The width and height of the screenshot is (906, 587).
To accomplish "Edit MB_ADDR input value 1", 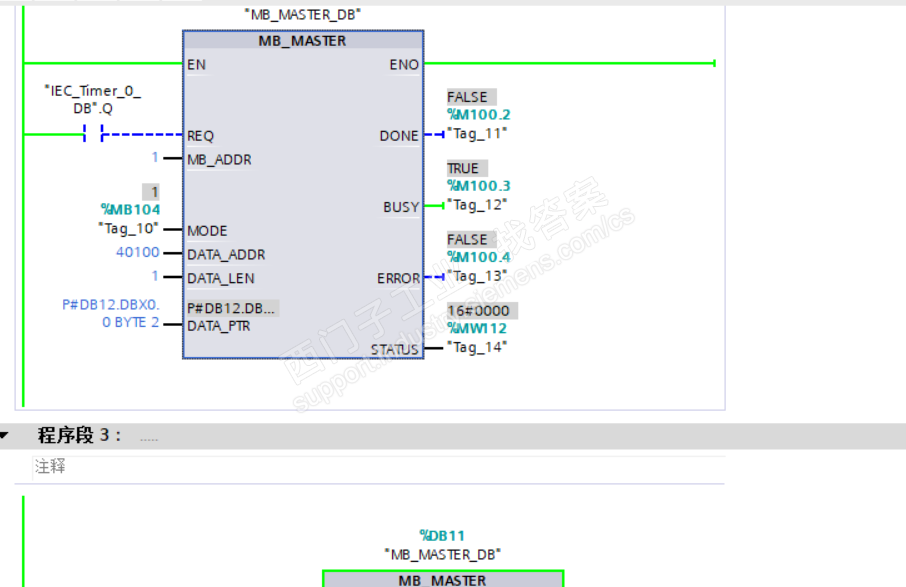I will pos(155,157).
